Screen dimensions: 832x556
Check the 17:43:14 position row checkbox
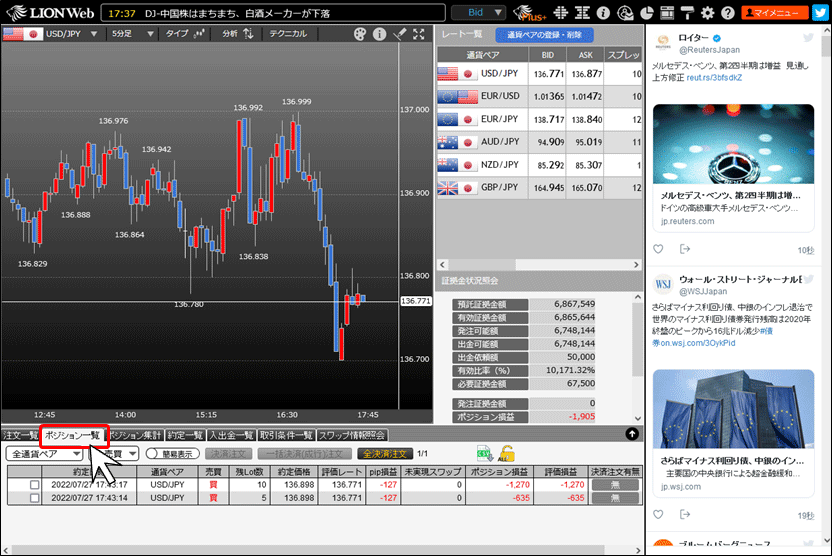pos(34,498)
